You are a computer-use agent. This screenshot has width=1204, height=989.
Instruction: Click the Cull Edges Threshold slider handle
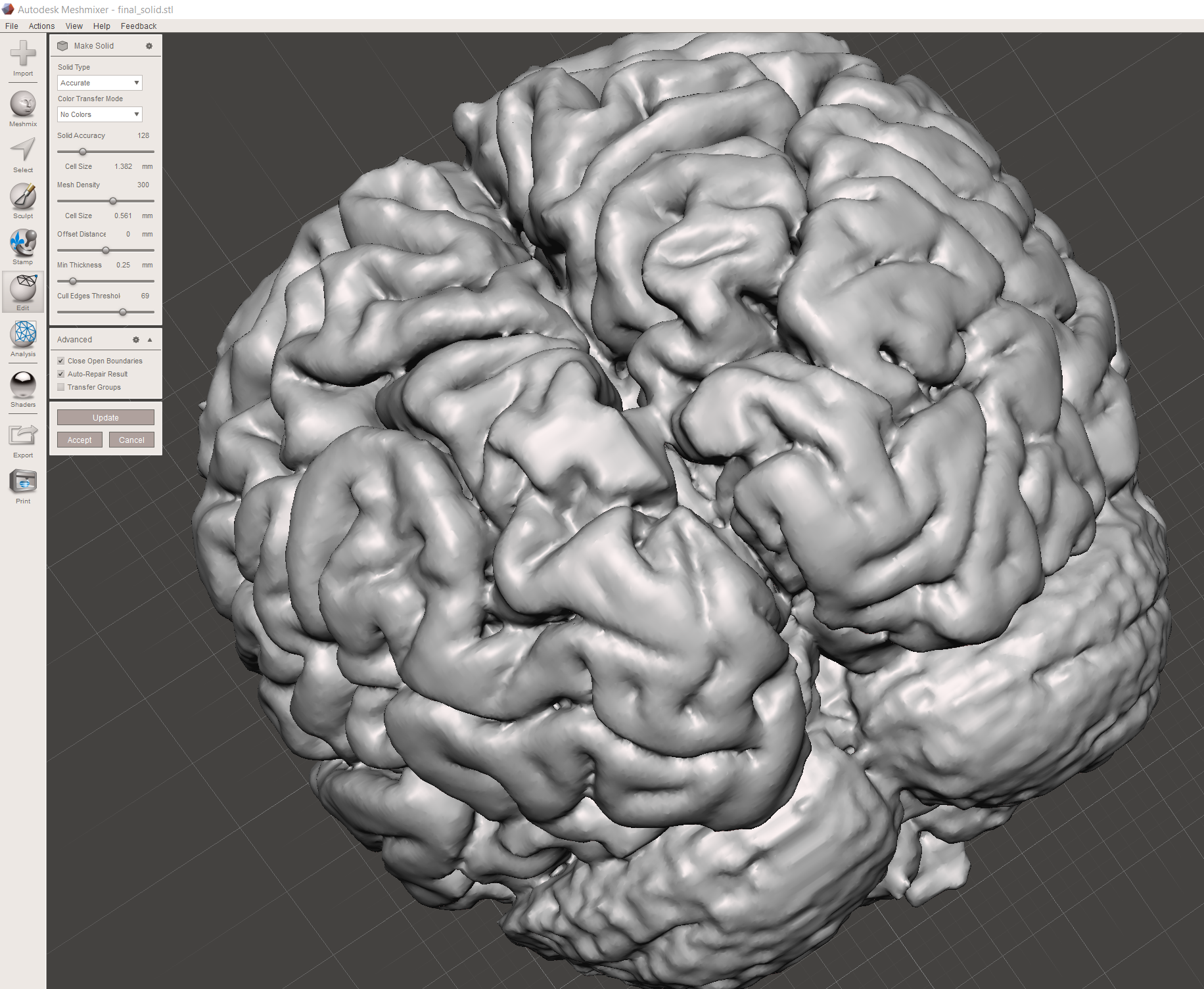pos(123,312)
